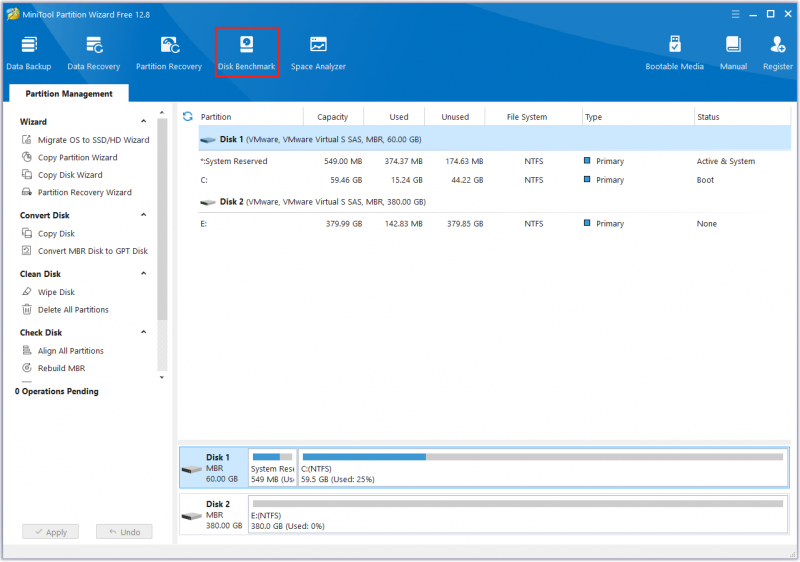Open the hamburger menu in title bar
This screenshot has width=800, height=562.
735,14
